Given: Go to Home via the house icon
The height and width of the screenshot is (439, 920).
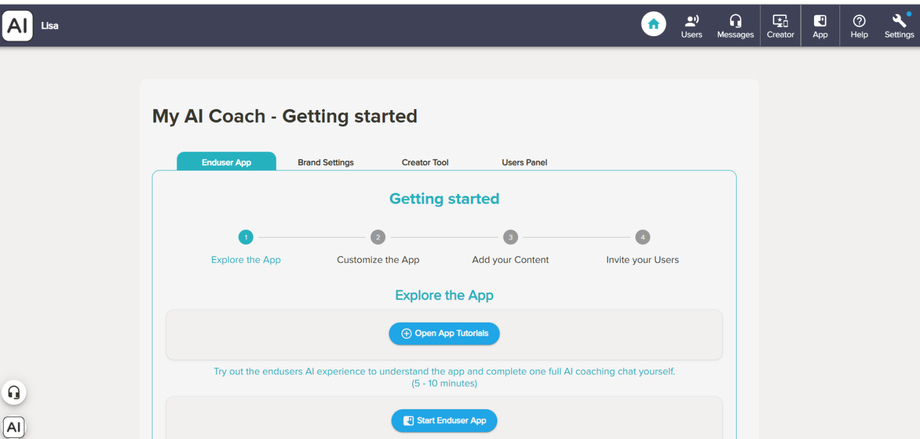Looking at the screenshot, I should point(653,25).
